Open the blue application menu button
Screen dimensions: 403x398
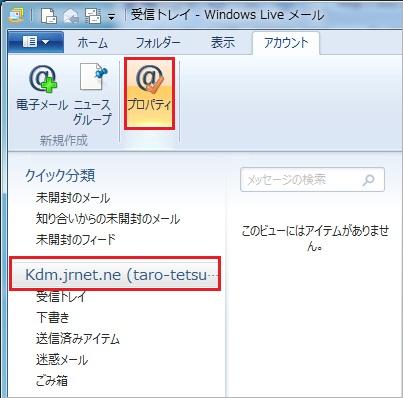coord(36,42)
